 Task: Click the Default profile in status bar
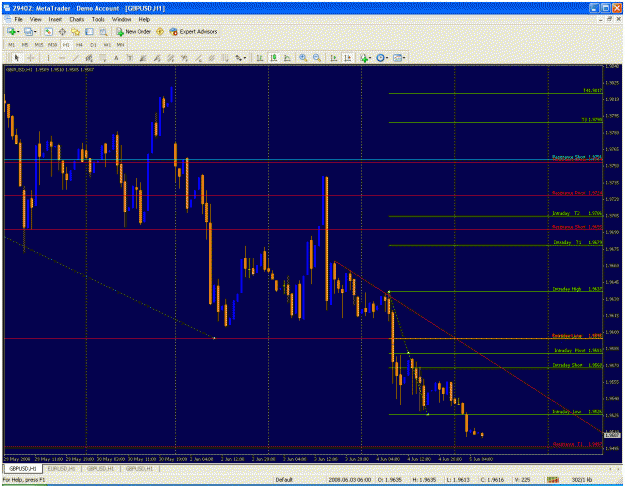point(284,480)
